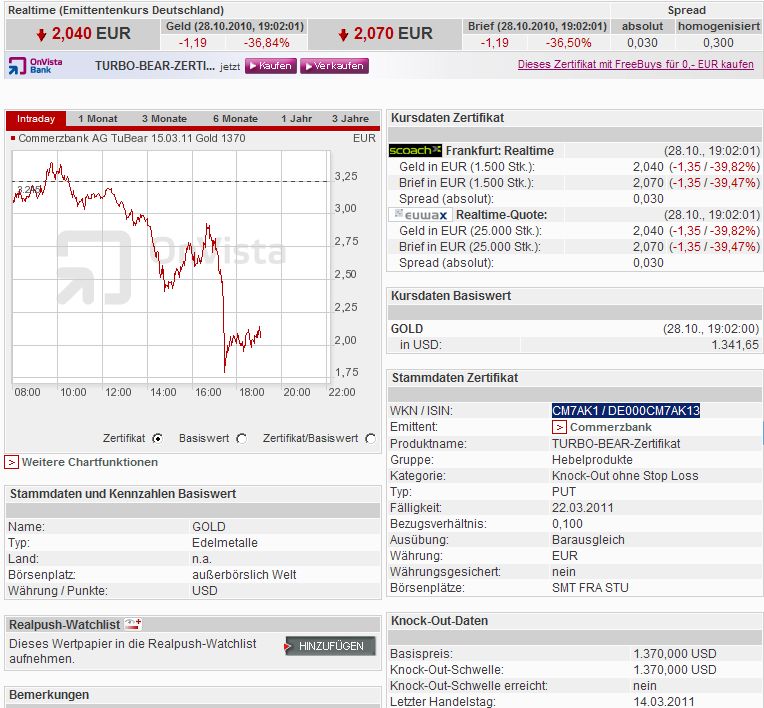Image resolution: width=764 pixels, height=708 pixels.
Task: Click the Fälligkeit date 22.03.2011
Action: pos(582,508)
